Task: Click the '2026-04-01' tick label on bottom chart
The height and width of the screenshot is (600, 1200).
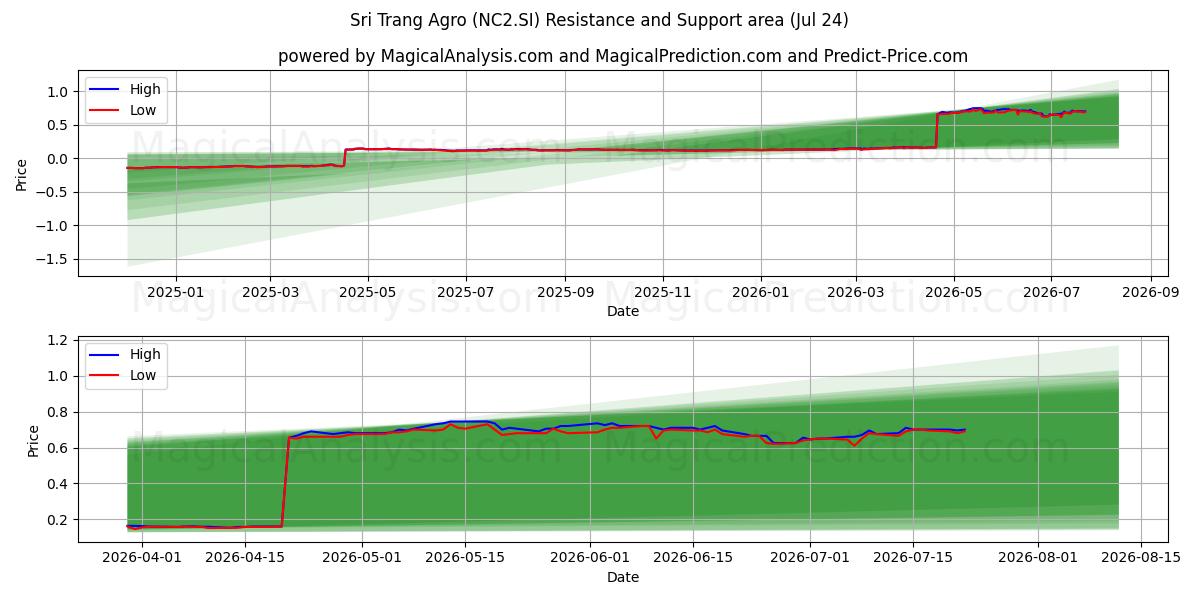Action: click(140, 557)
